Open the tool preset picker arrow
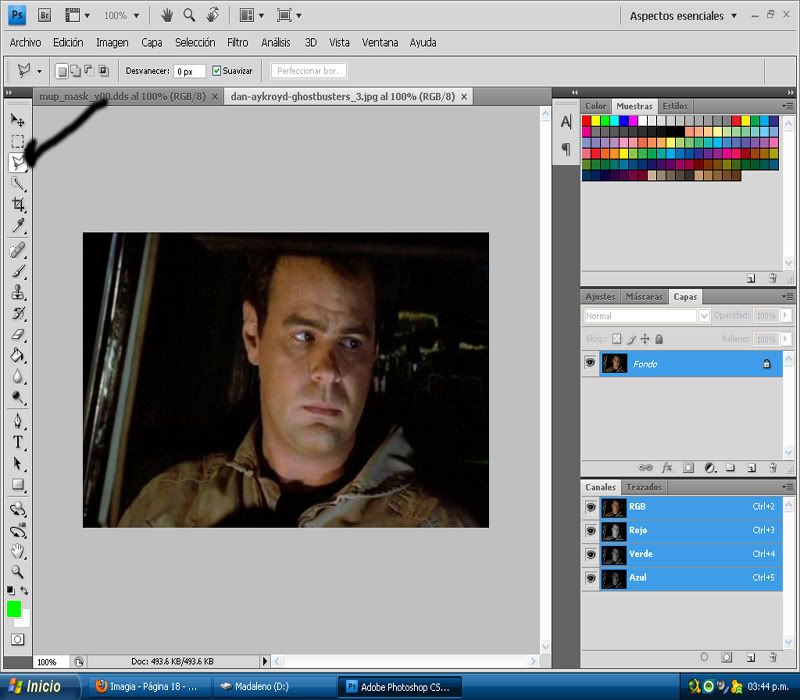 [39, 71]
